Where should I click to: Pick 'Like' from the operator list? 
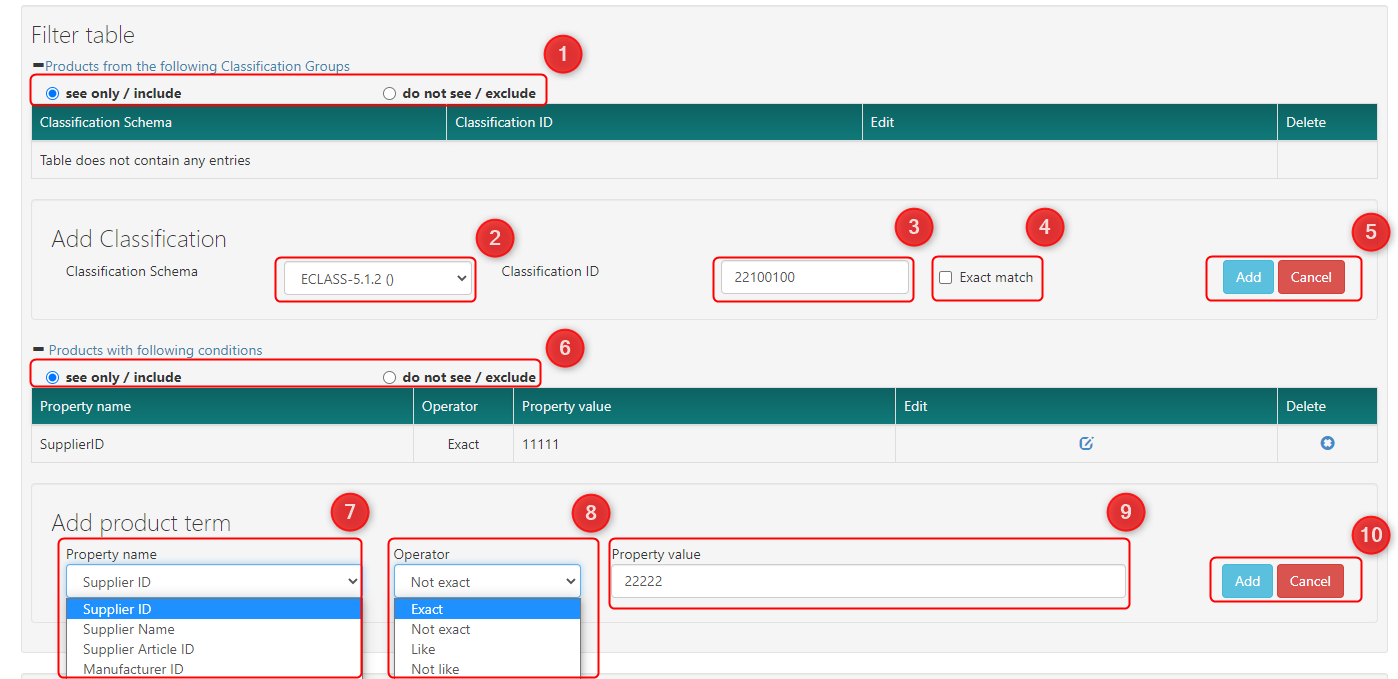423,650
